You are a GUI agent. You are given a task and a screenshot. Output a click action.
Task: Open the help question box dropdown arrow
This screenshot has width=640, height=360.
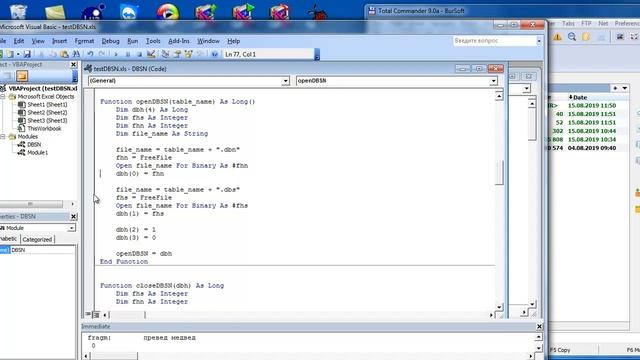(539, 41)
